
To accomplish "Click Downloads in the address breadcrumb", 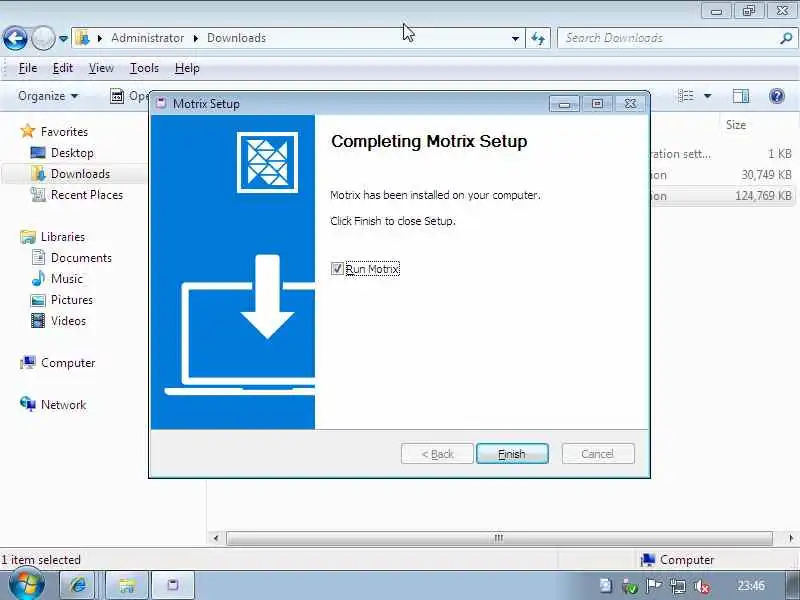I will pos(236,38).
